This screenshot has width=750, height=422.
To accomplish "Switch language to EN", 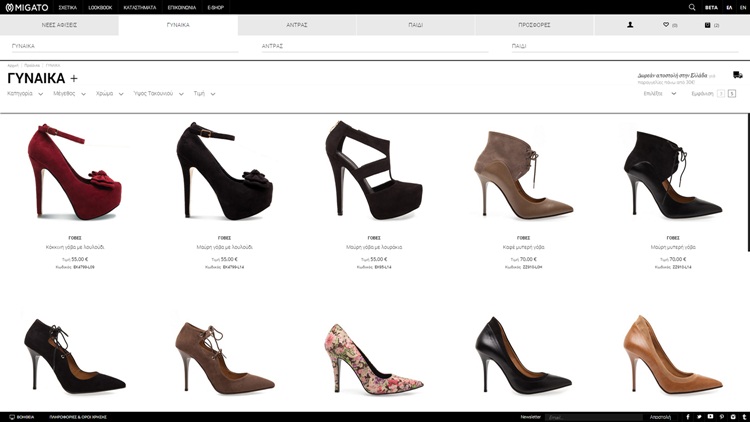I will click(x=742, y=7).
